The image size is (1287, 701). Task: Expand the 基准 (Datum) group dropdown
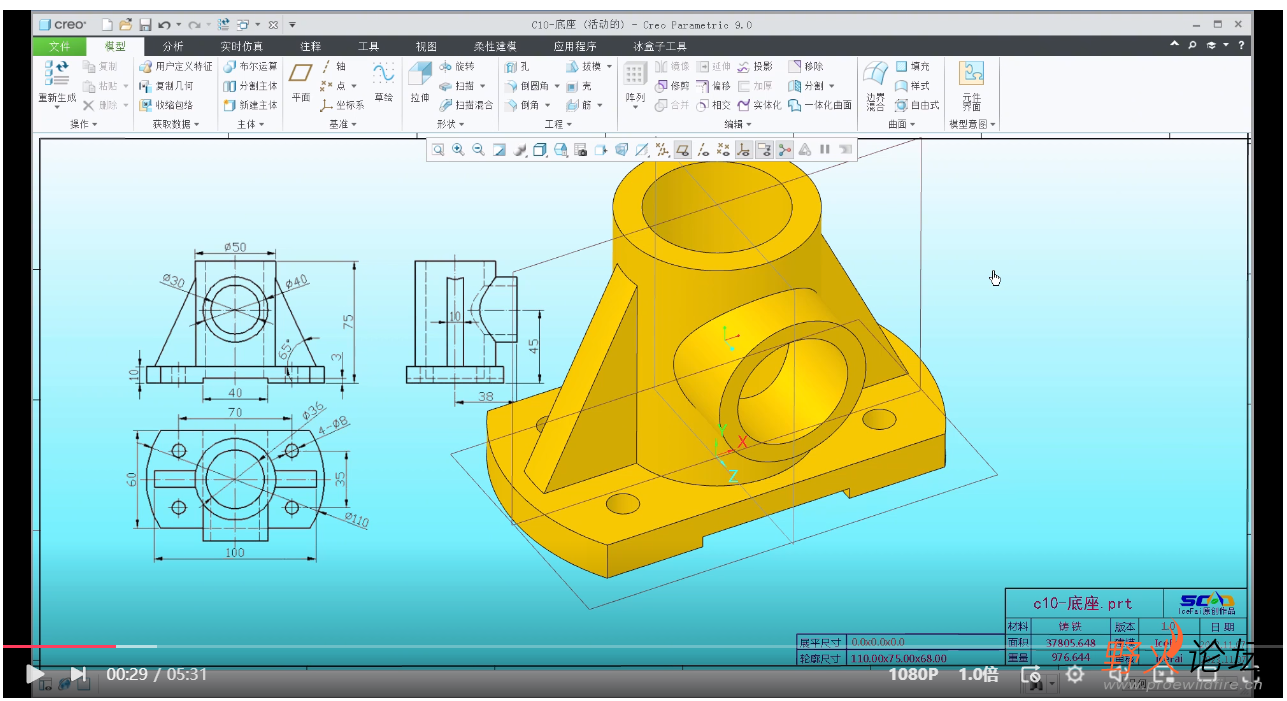[x=343, y=124]
